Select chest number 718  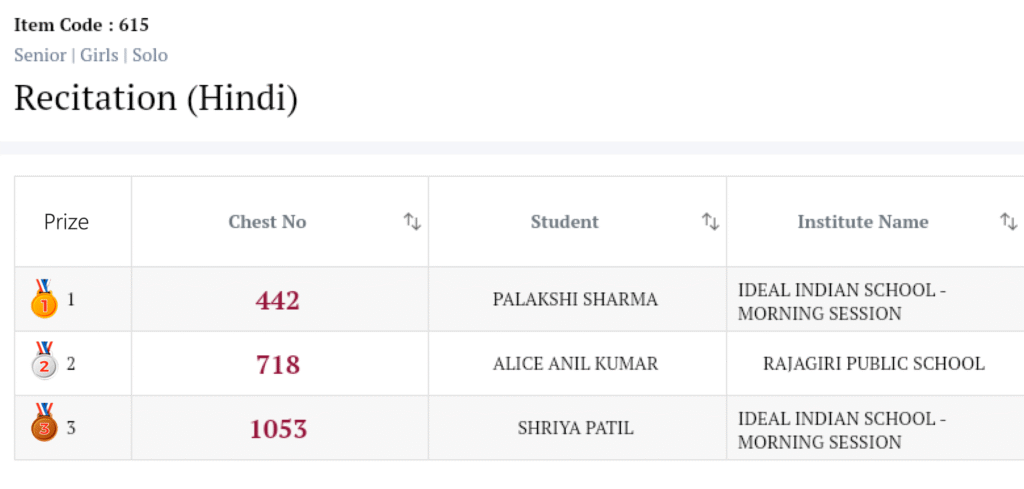pyautogui.click(x=278, y=364)
